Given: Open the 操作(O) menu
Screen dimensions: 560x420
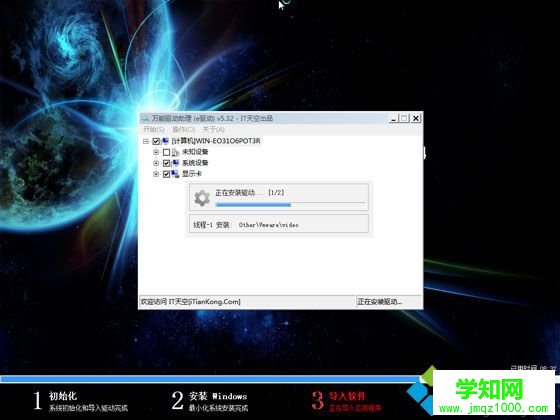Looking at the screenshot, I should click(184, 129).
